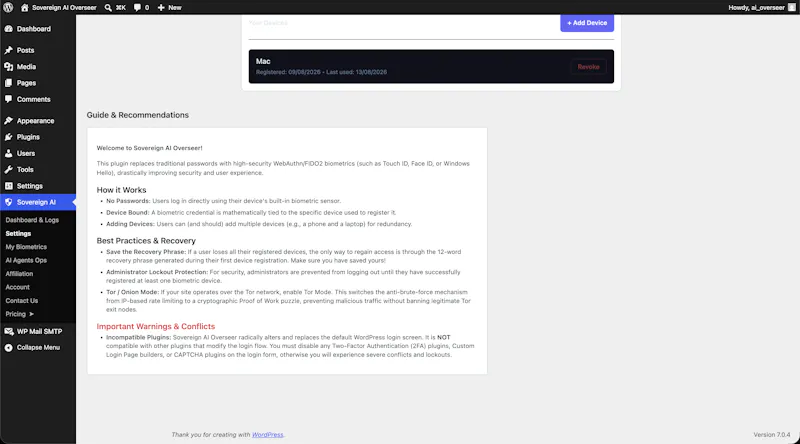Click Important Warnings & Conflicts heading
Screen dimensions: 800x444
coord(156,326)
